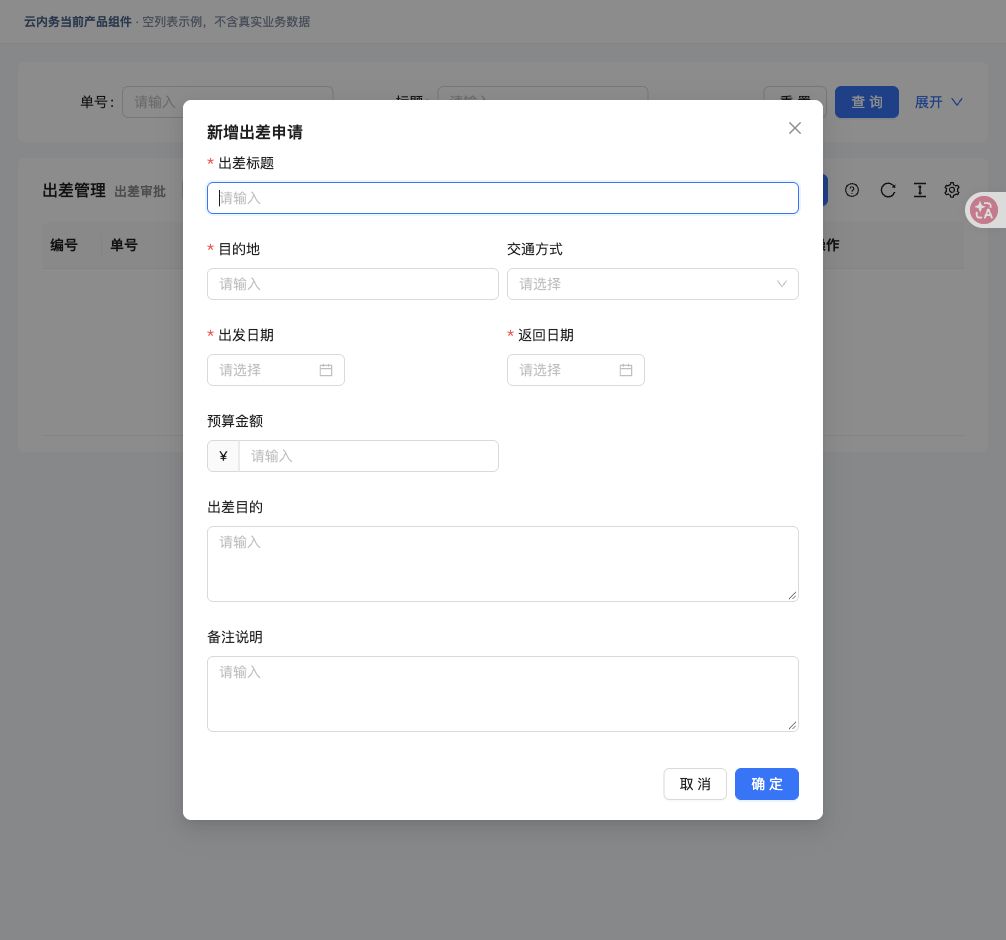1006x940 pixels.
Task: Open column settings gear icon
Action: tap(951, 191)
